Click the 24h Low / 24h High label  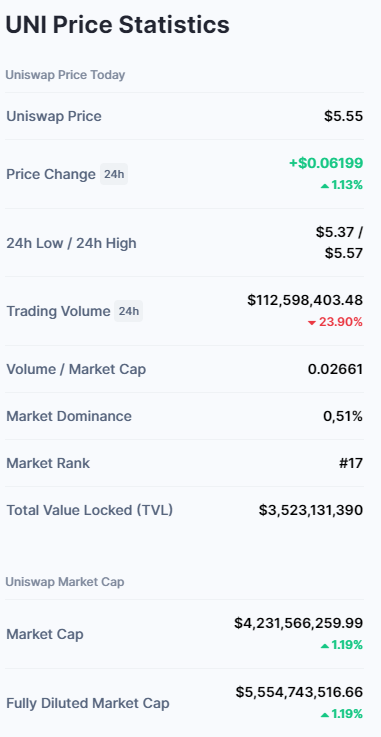coord(71,243)
